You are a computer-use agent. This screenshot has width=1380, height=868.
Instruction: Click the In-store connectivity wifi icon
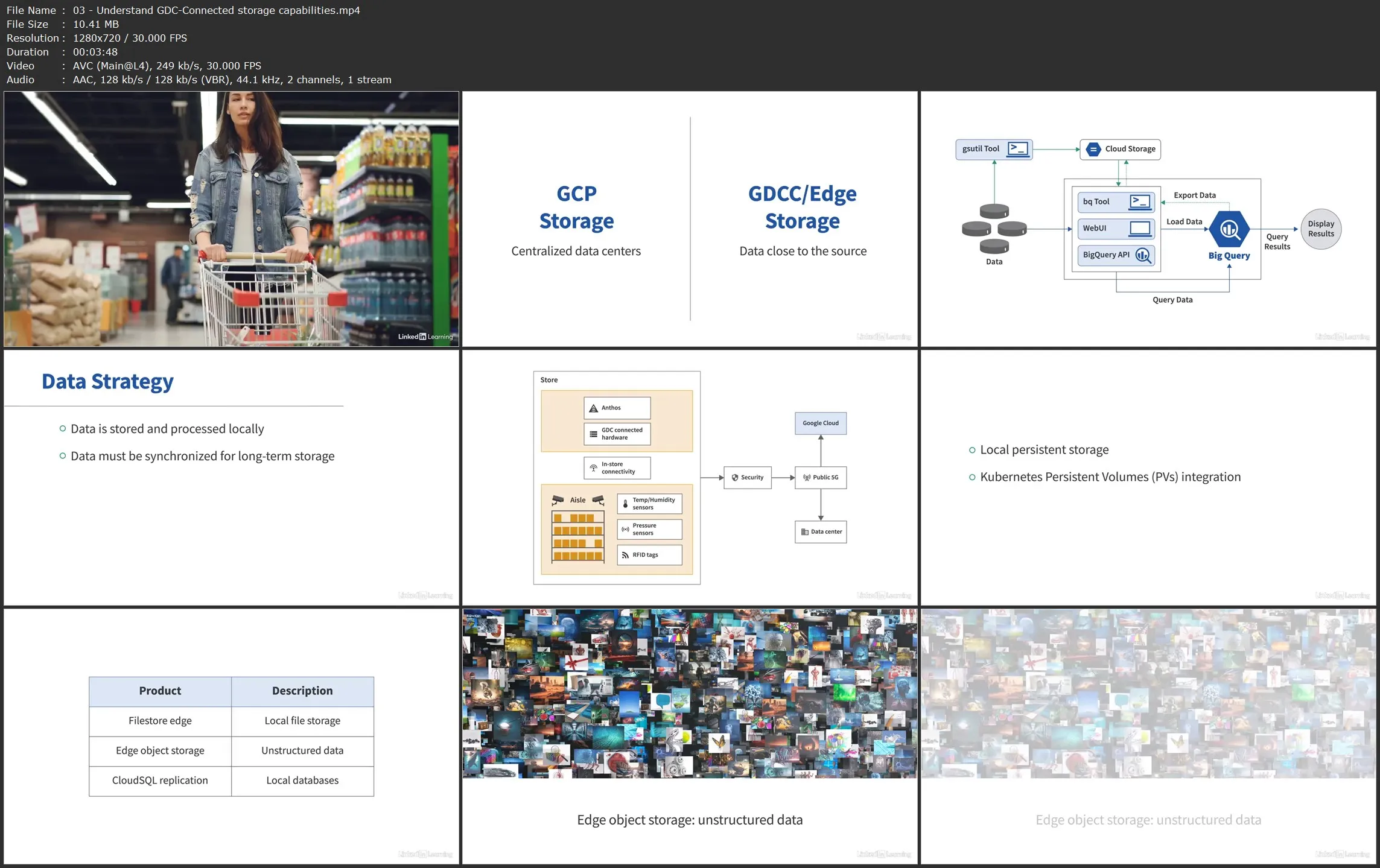[593, 468]
